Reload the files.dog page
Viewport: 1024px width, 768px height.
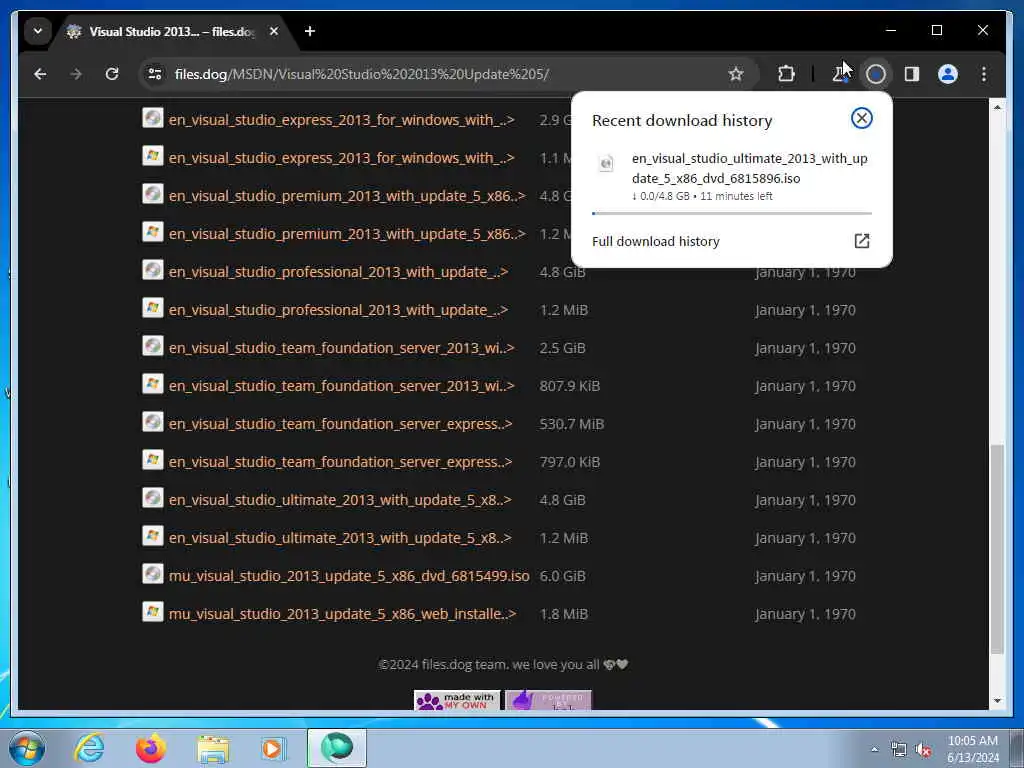coord(112,74)
